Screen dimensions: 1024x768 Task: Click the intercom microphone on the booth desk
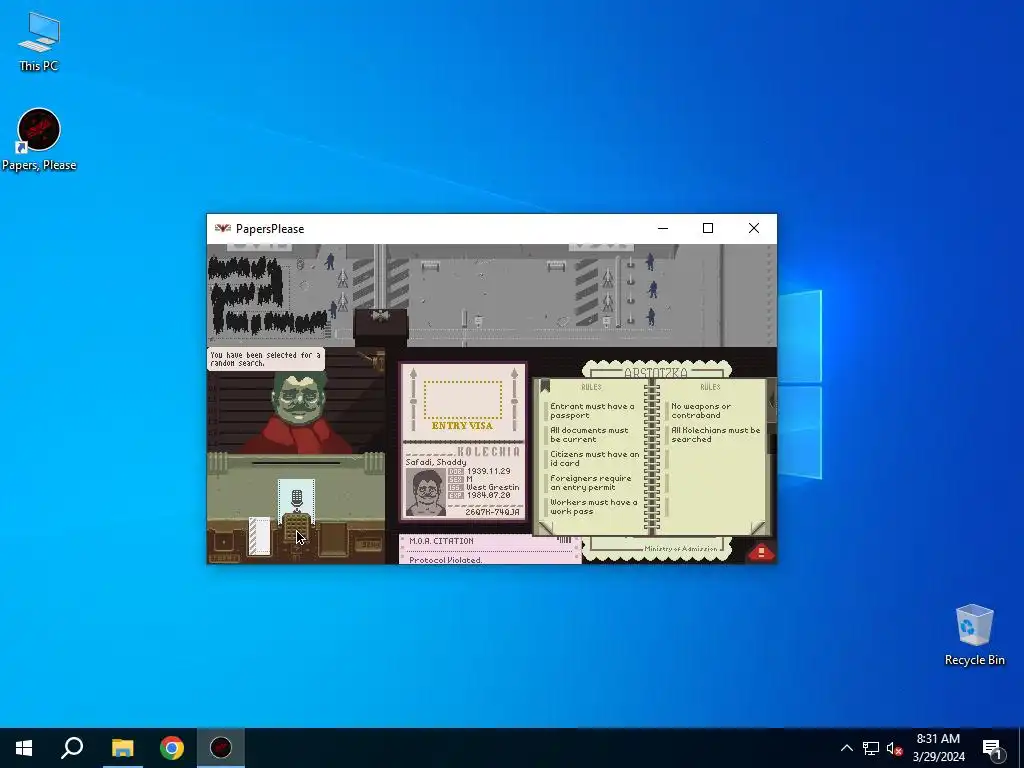click(296, 498)
